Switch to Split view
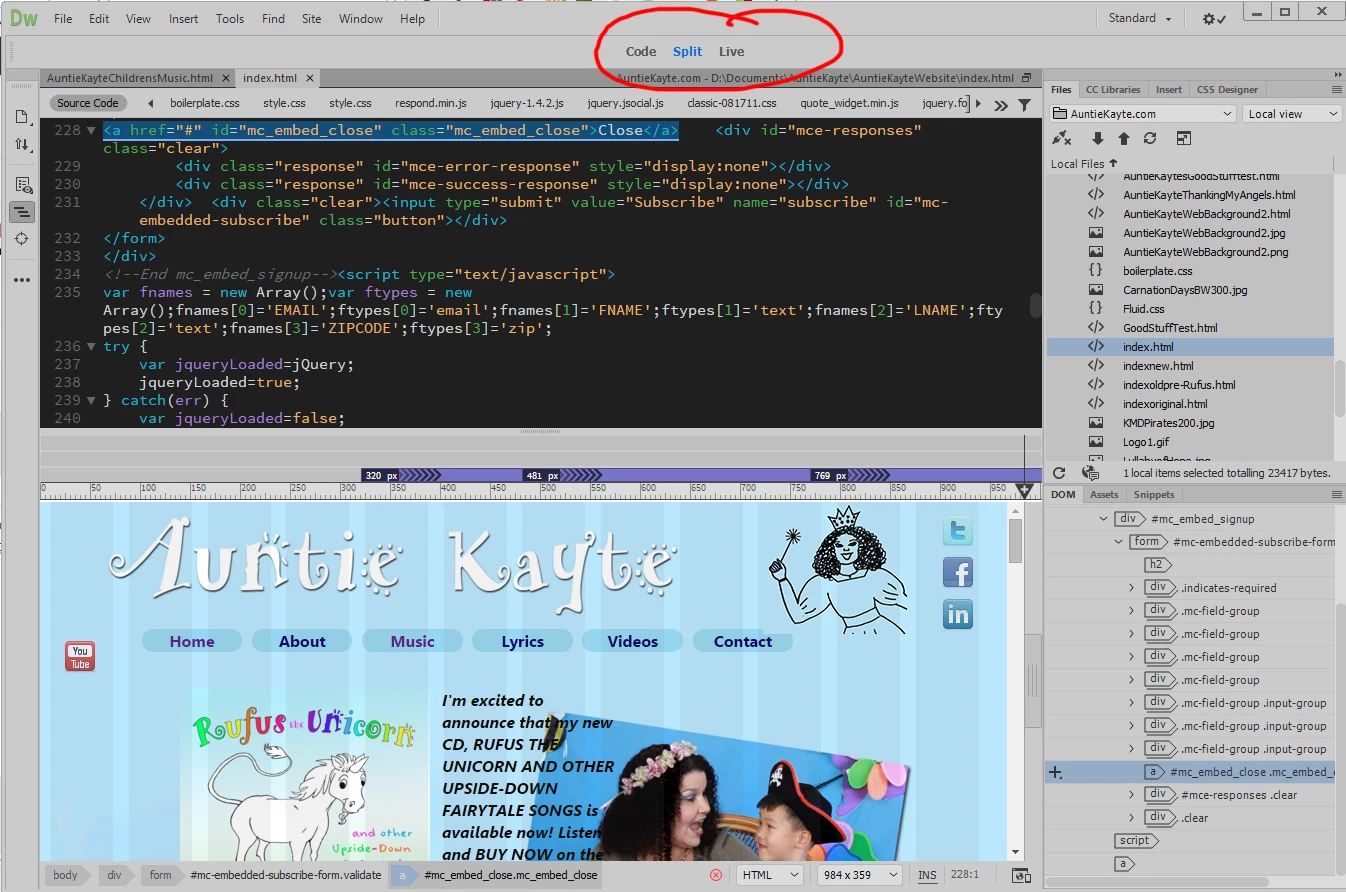This screenshot has width=1346, height=892. (687, 52)
